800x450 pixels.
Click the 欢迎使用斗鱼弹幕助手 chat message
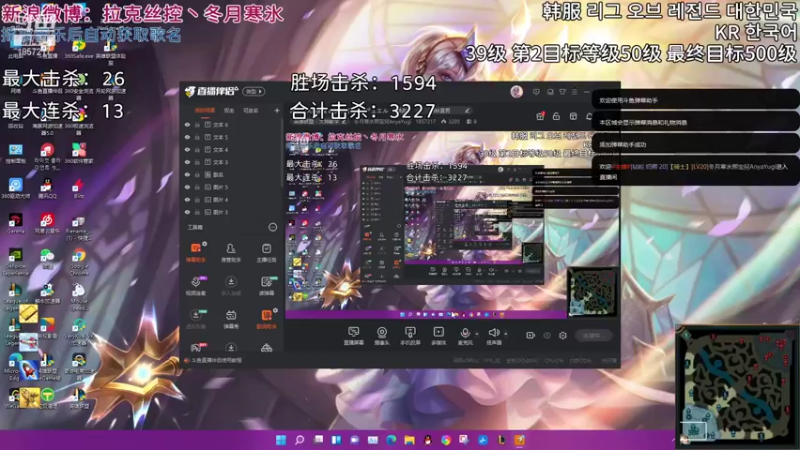695,100
